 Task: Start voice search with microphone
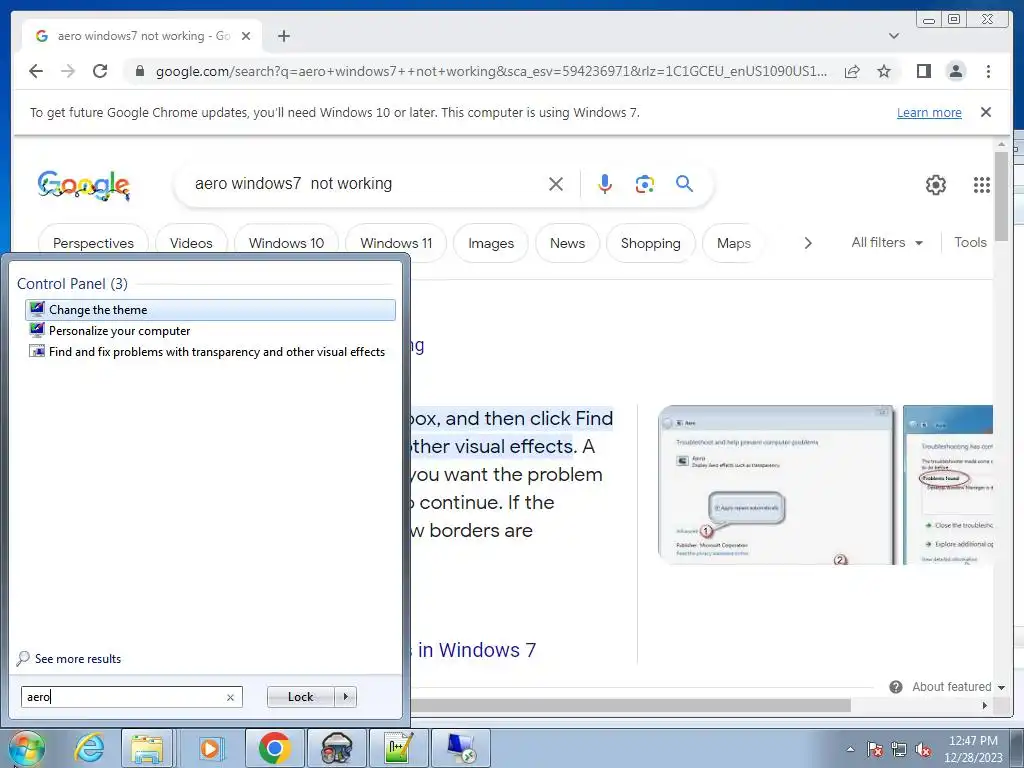tap(605, 184)
